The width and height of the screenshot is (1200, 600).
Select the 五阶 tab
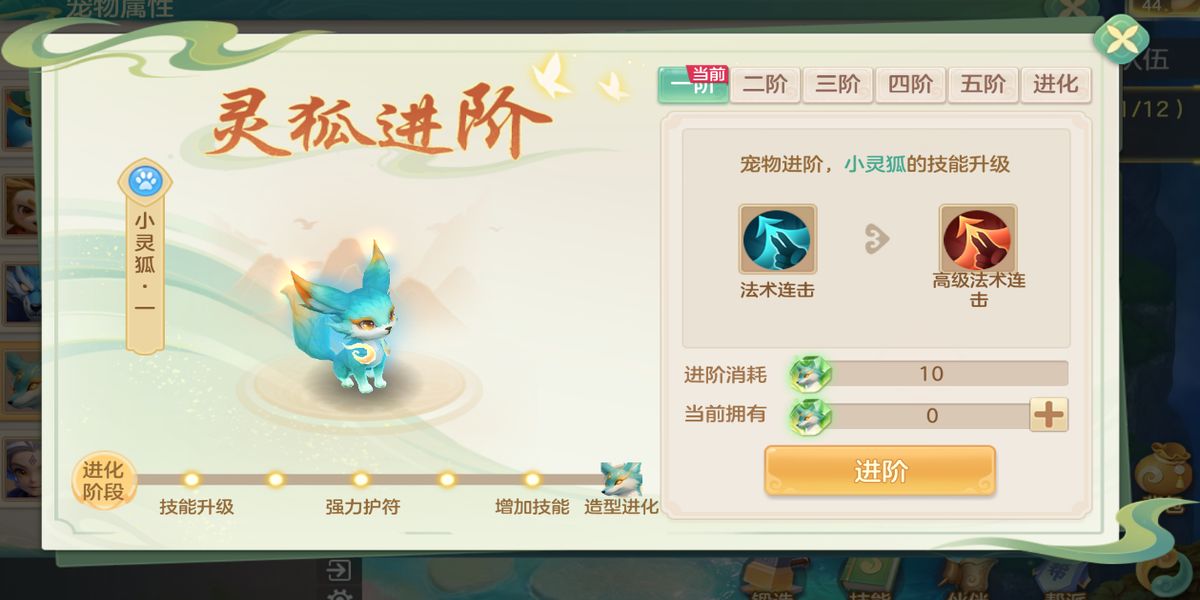click(982, 85)
